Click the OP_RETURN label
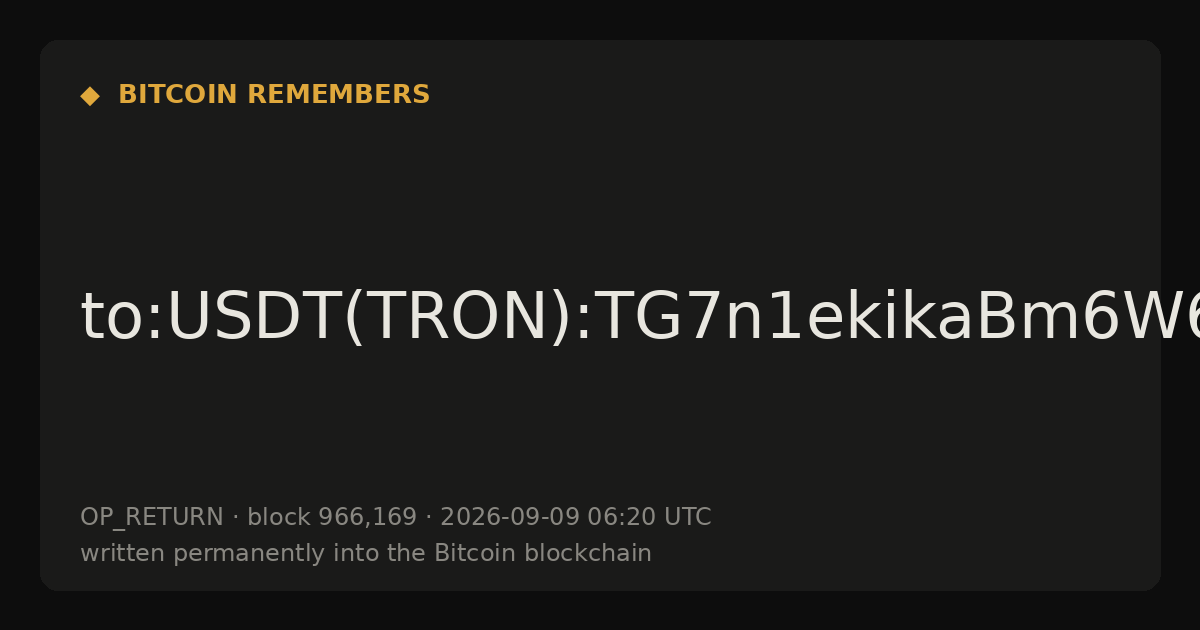Viewport: 1200px width, 630px height. coord(151,518)
